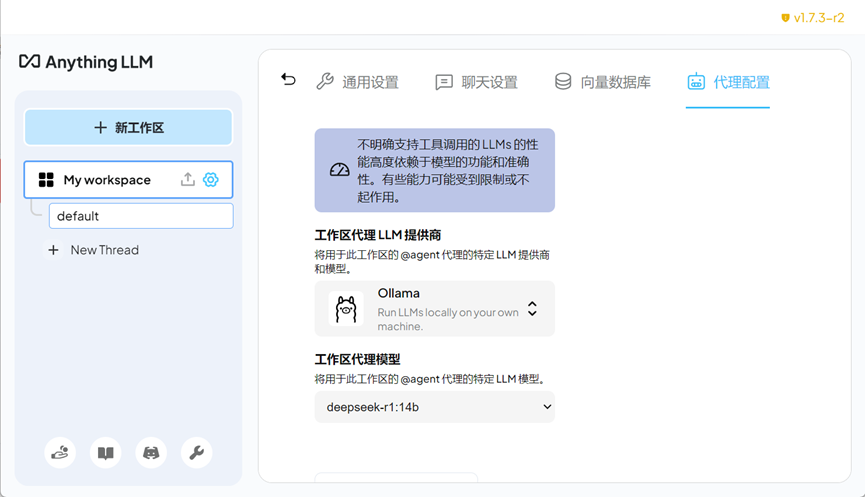The image size is (865, 497).
Task: Create a new workspace with 新工作区
Action: pos(129,127)
